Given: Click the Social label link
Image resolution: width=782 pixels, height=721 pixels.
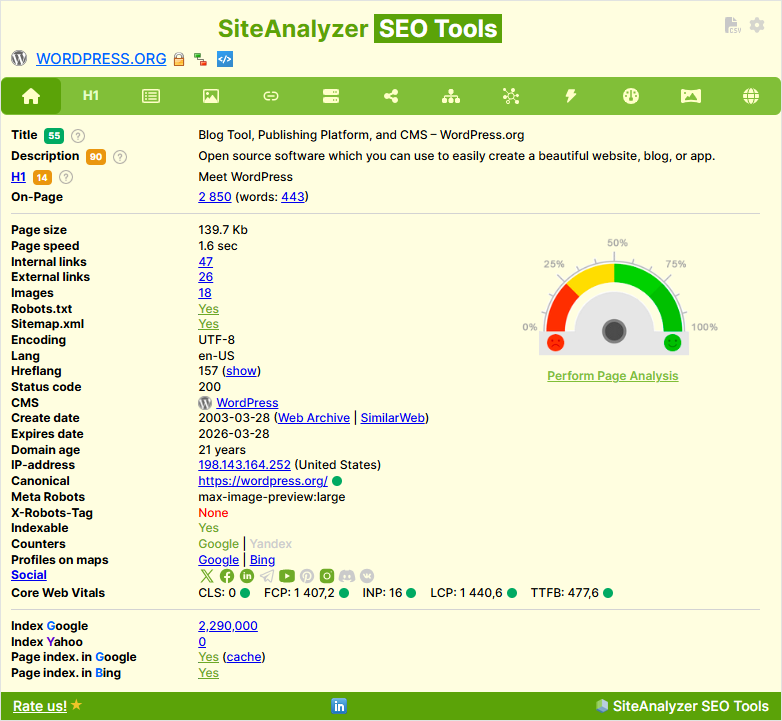Looking at the screenshot, I should click(x=29, y=575).
